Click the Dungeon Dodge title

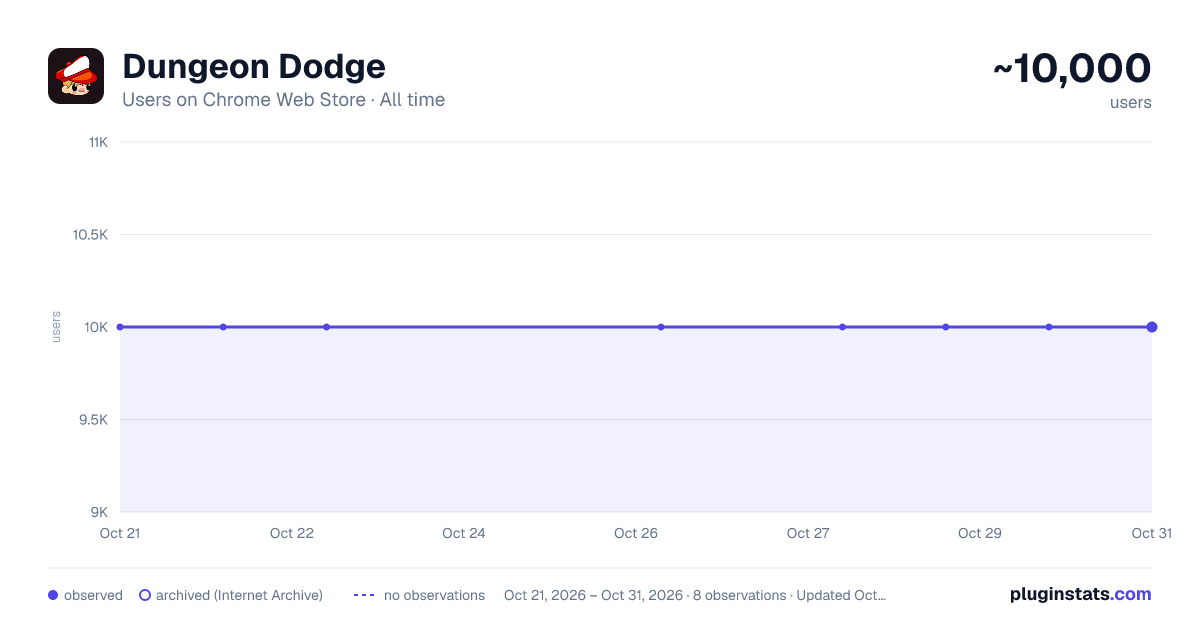[254, 67]
